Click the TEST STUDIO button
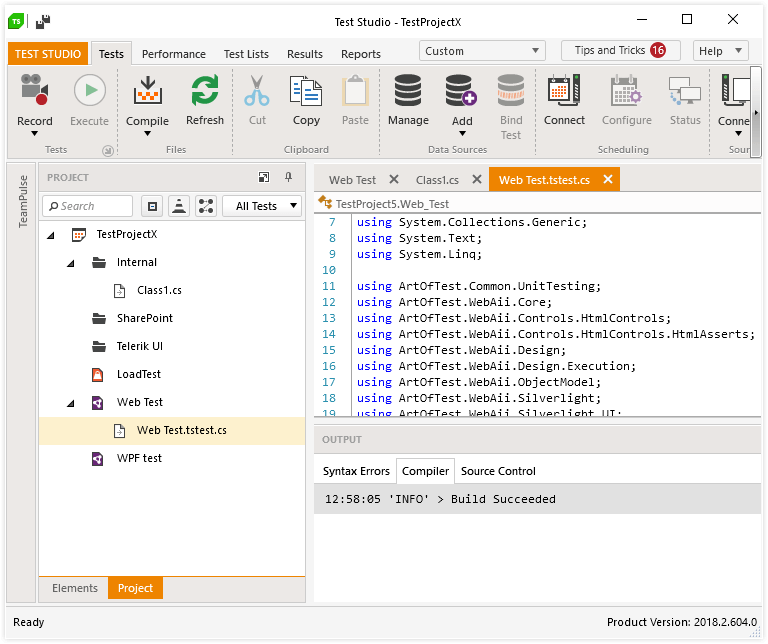 [48, 54]
